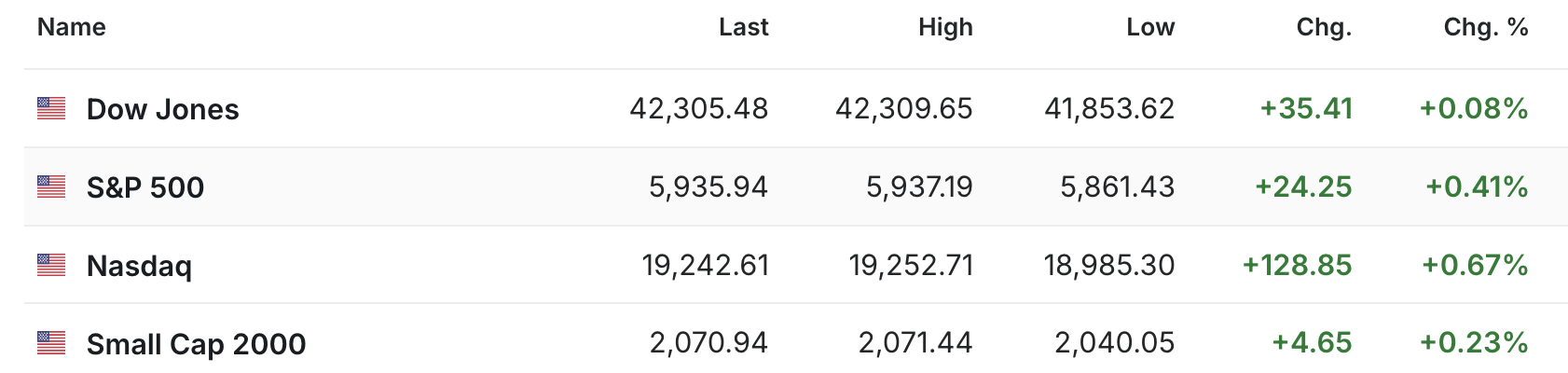1568x373 pixels.
Task: Click Small Cap 2000 low value 2,040.05
Action: [1115, 343]
